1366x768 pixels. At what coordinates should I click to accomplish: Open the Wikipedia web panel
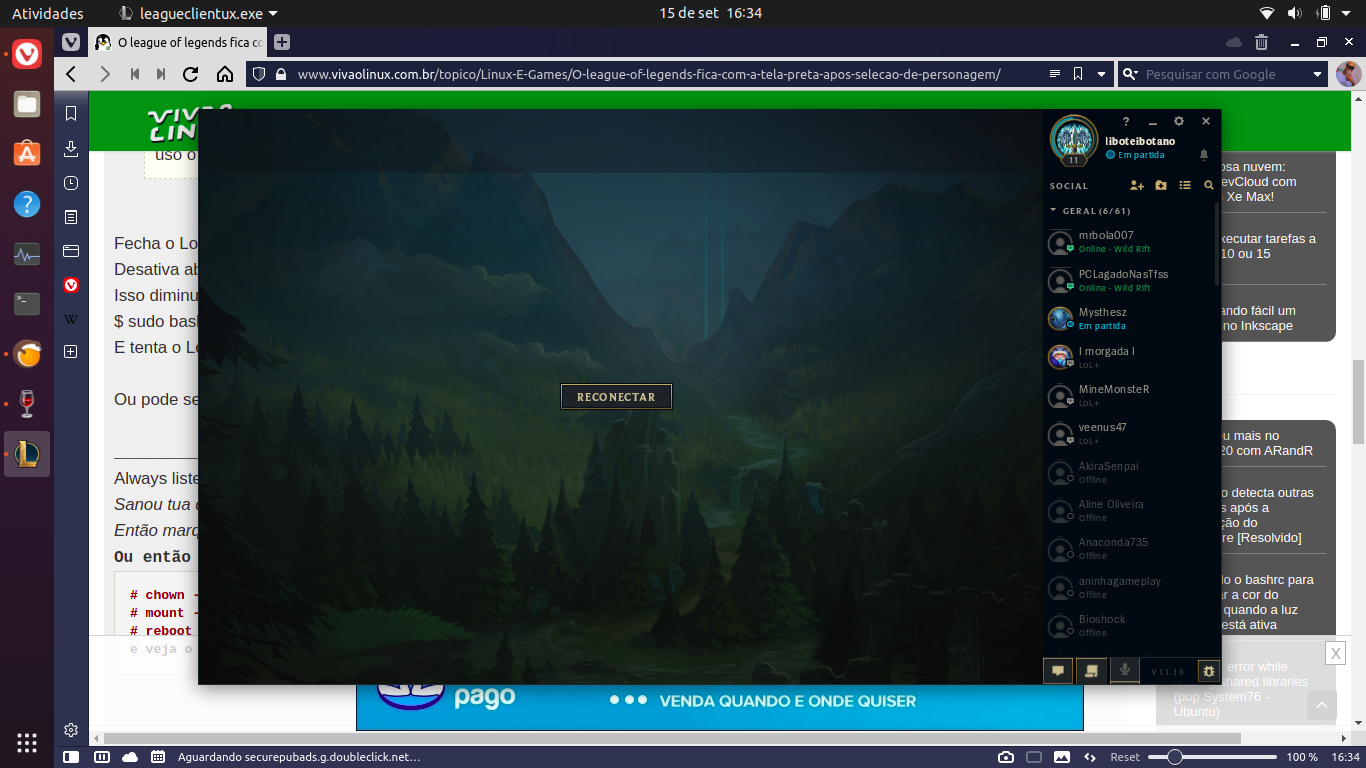71,319
